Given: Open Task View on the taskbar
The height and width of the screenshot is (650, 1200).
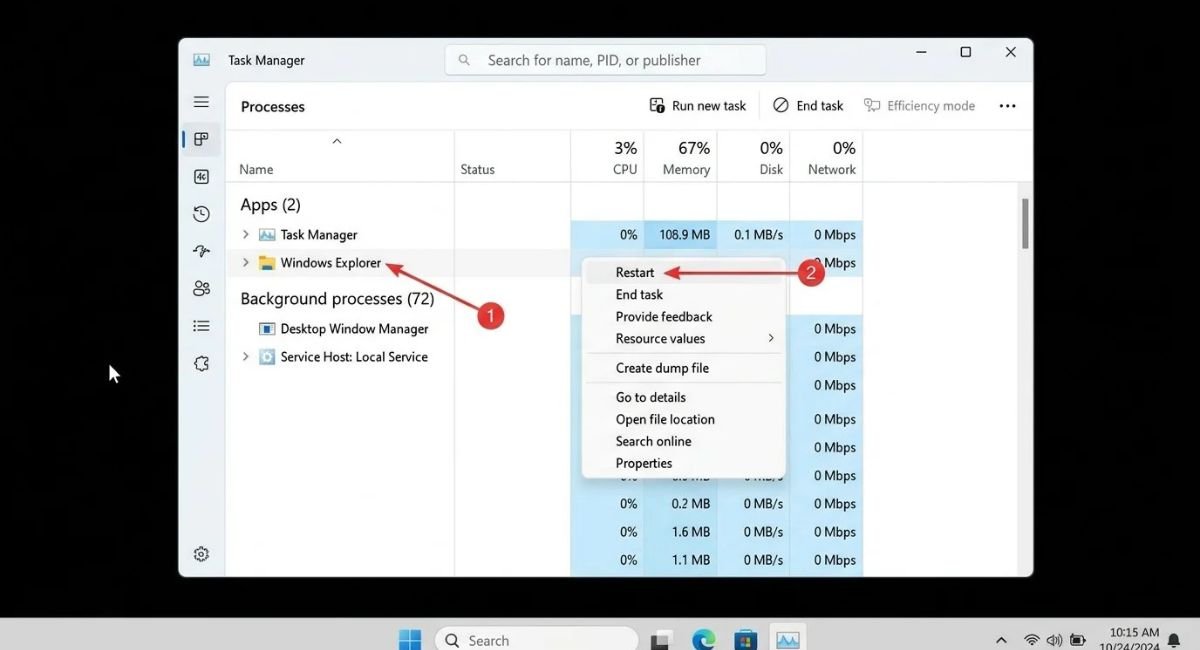Looking at the screenshot, I should pos(660,641).
